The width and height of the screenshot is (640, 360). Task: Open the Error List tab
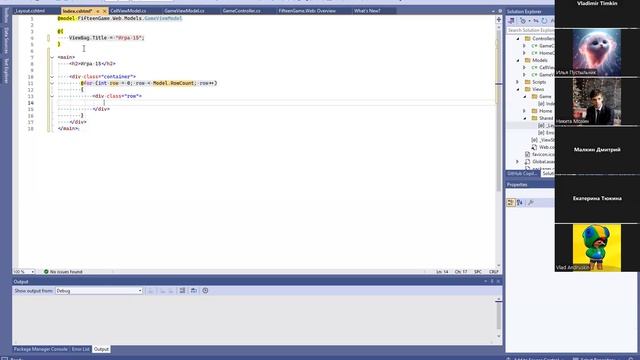[x=80, y=349]
